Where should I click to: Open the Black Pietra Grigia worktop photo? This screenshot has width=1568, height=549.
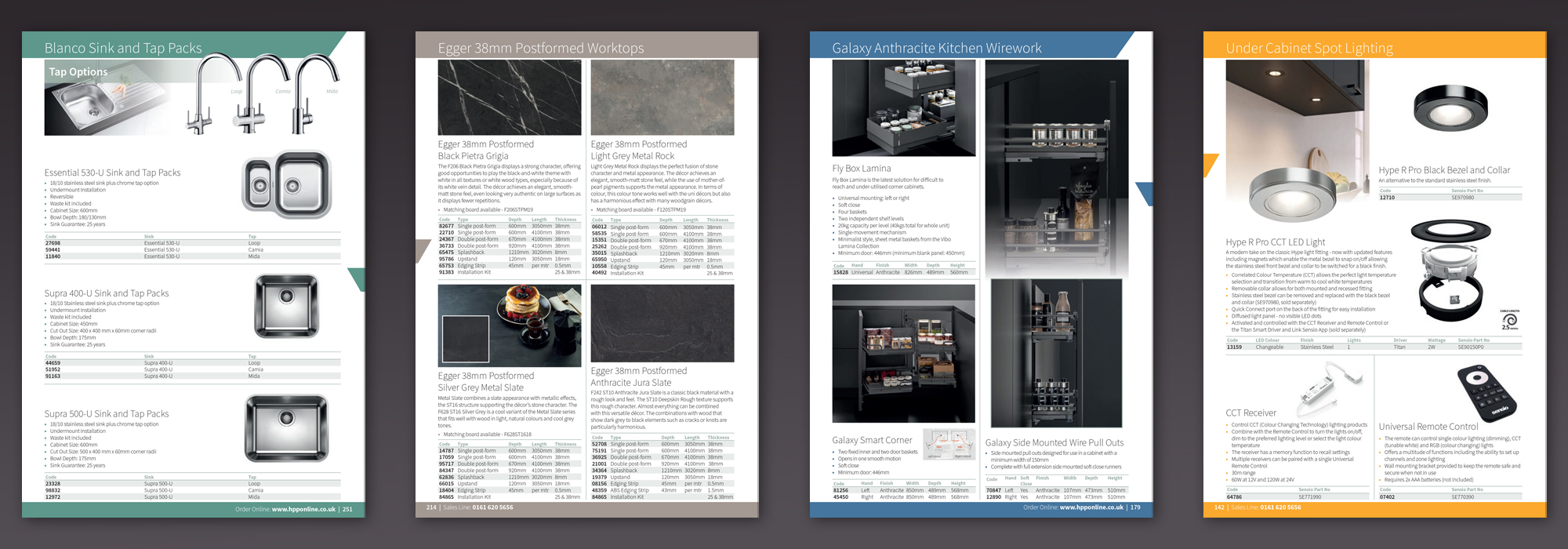510,97
